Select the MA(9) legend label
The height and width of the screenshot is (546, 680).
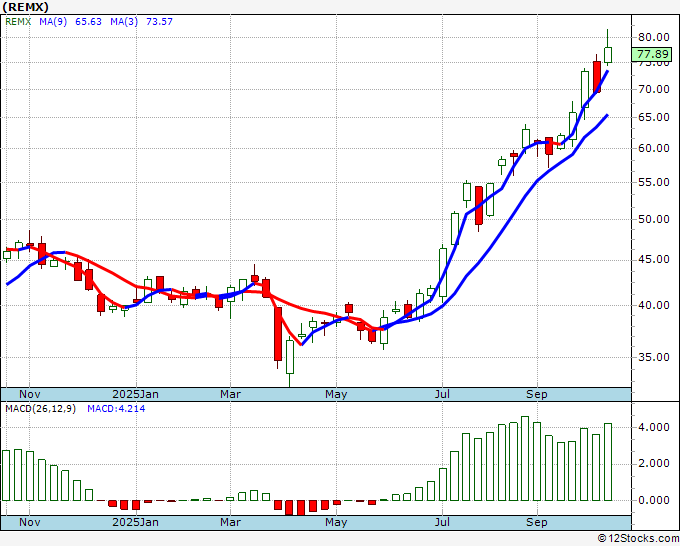tap(53, 21)
